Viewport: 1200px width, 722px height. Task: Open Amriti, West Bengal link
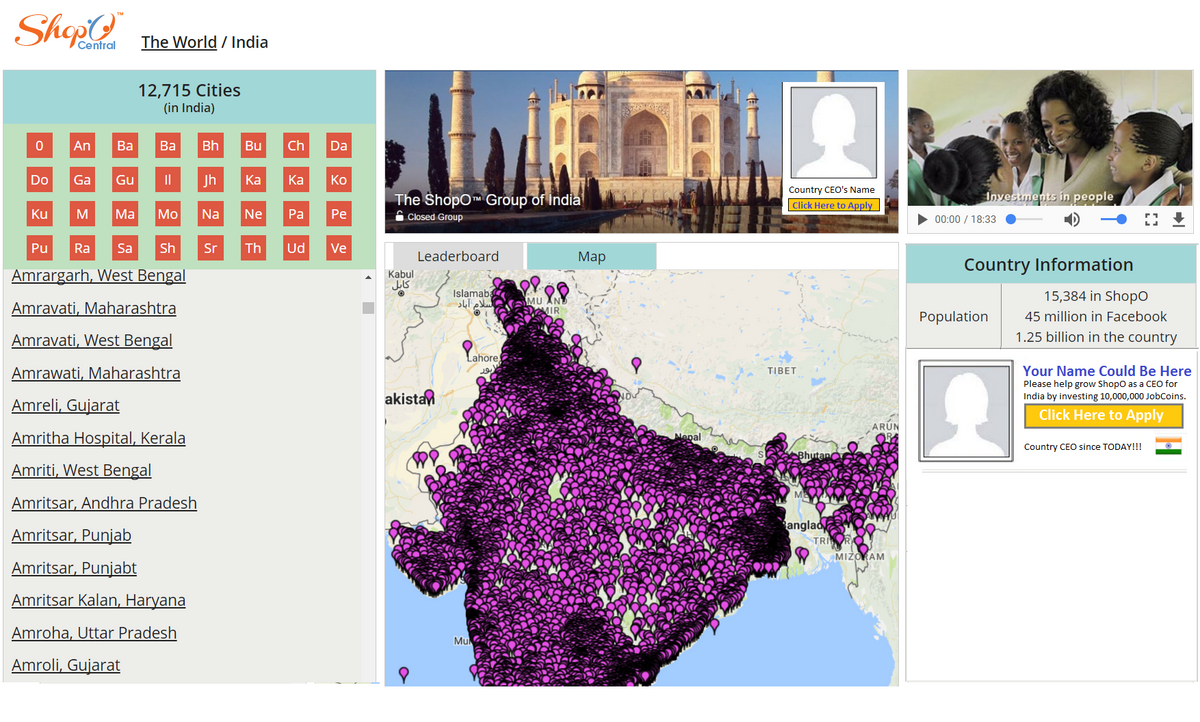point(82,471)
